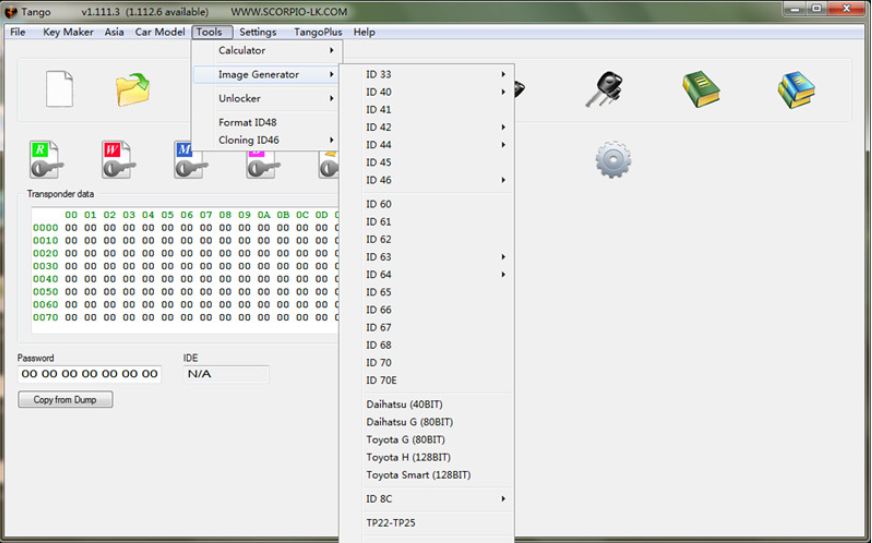Expand the ID 46 submenu

(x=427, y=180)
